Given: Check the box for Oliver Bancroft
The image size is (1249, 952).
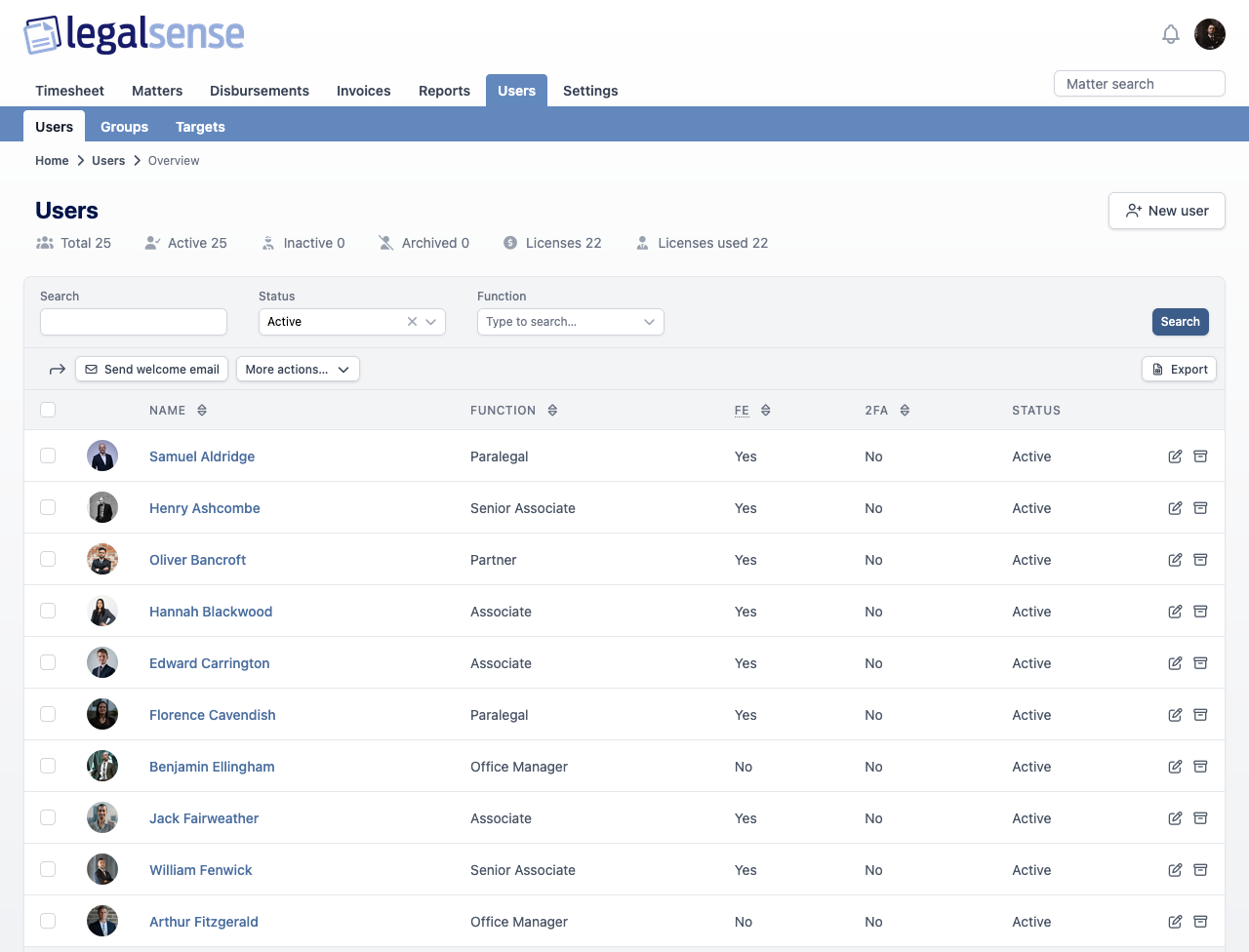Looking at the screenshot, I should [x=48, y=559].
